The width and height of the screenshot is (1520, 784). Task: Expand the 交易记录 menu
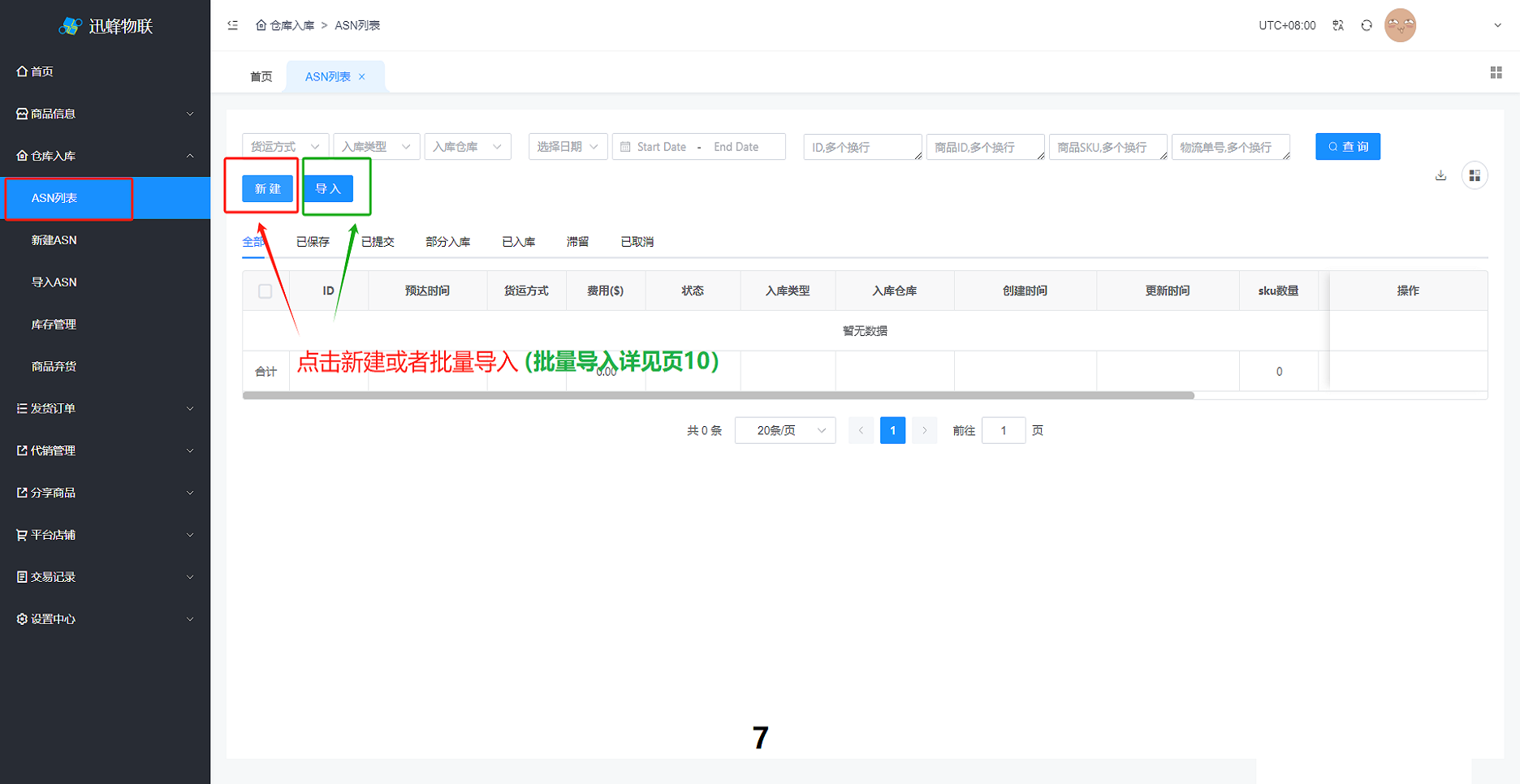[105, 577]
